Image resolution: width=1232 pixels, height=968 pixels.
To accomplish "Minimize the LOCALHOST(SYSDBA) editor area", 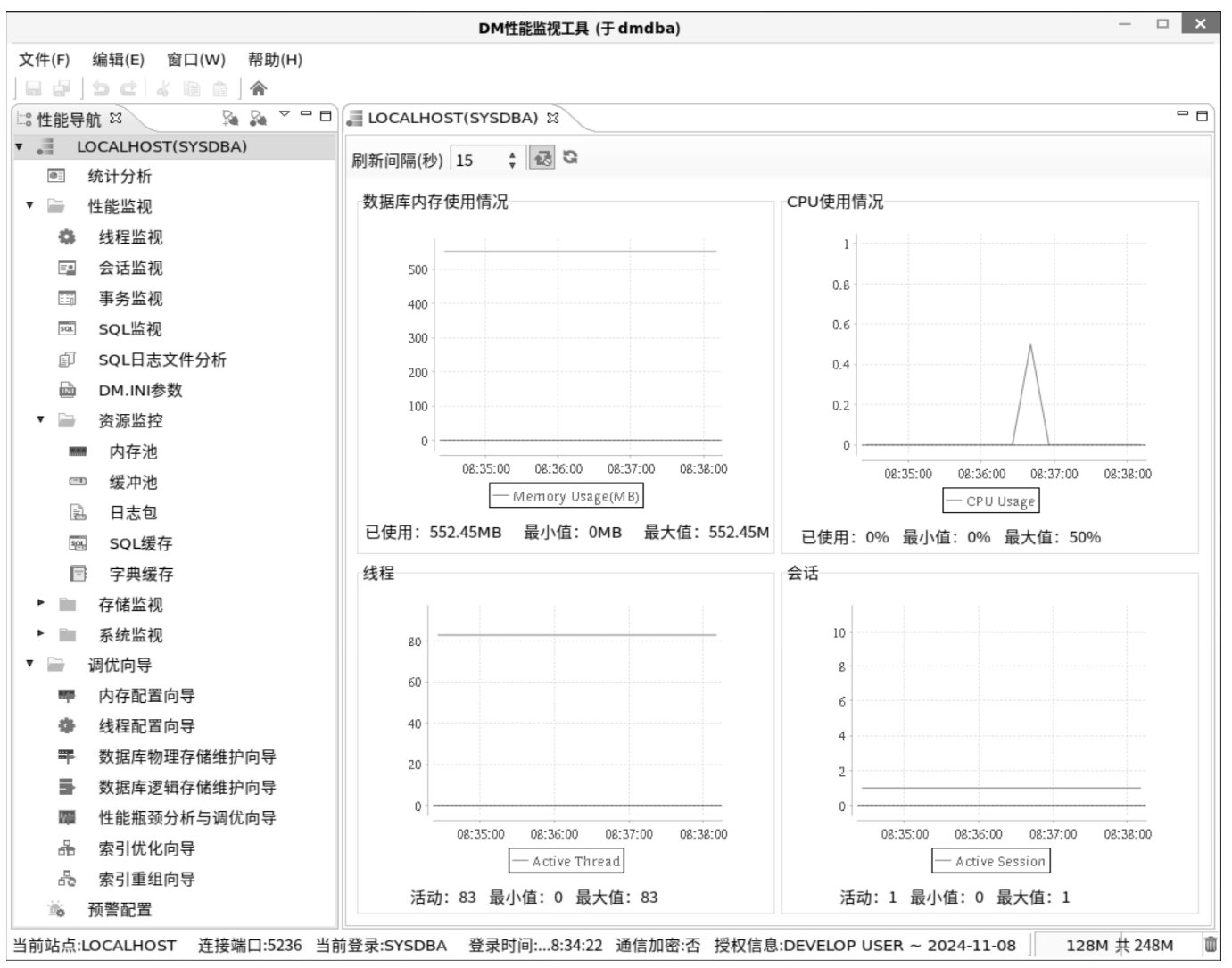I will 1183,114.
